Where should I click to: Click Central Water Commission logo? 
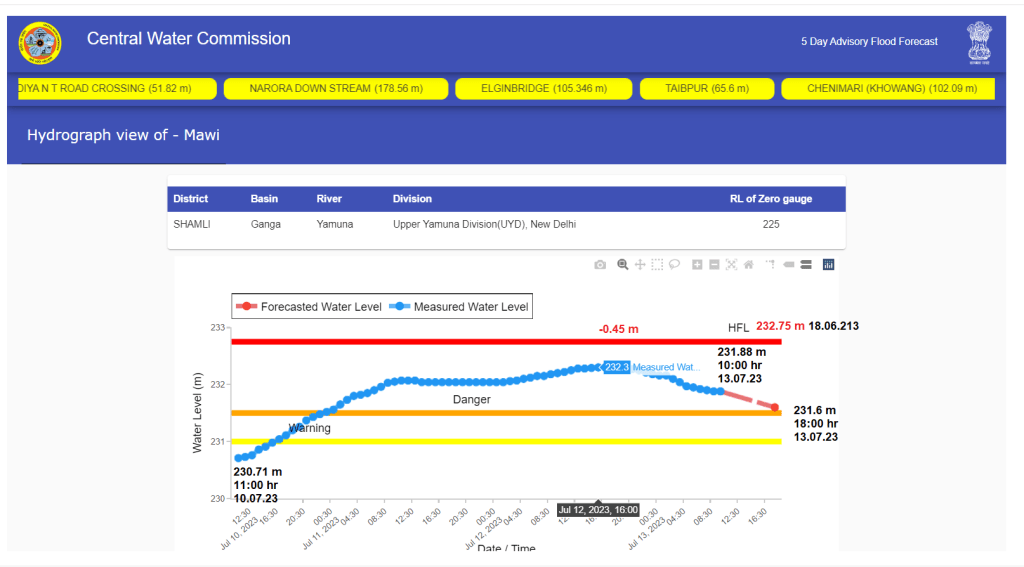40,42
